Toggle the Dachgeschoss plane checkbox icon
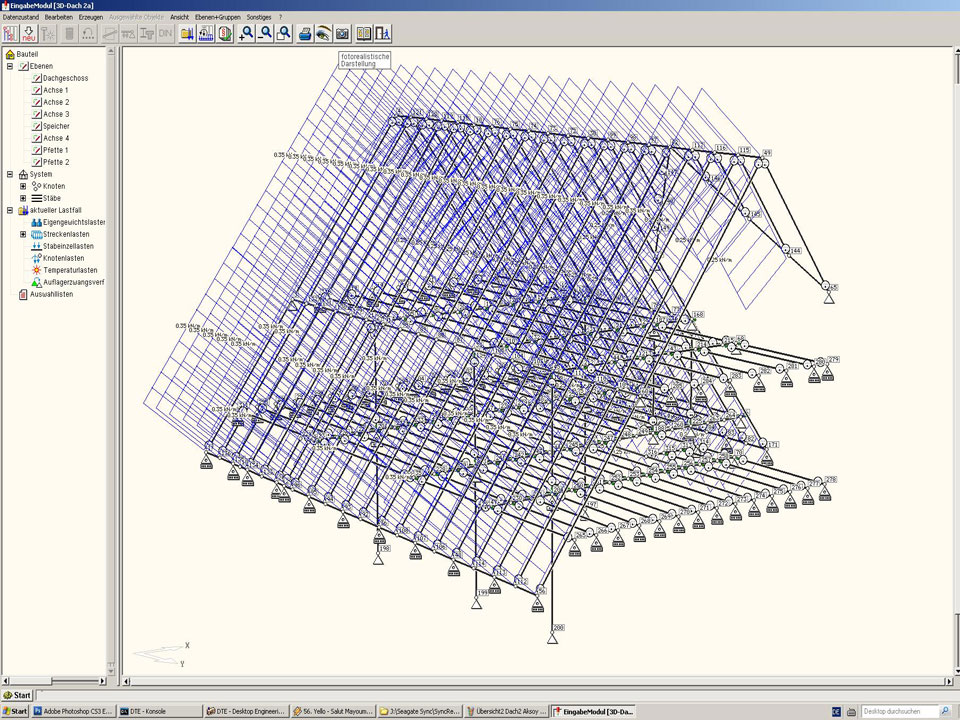 tap(36, 78)
